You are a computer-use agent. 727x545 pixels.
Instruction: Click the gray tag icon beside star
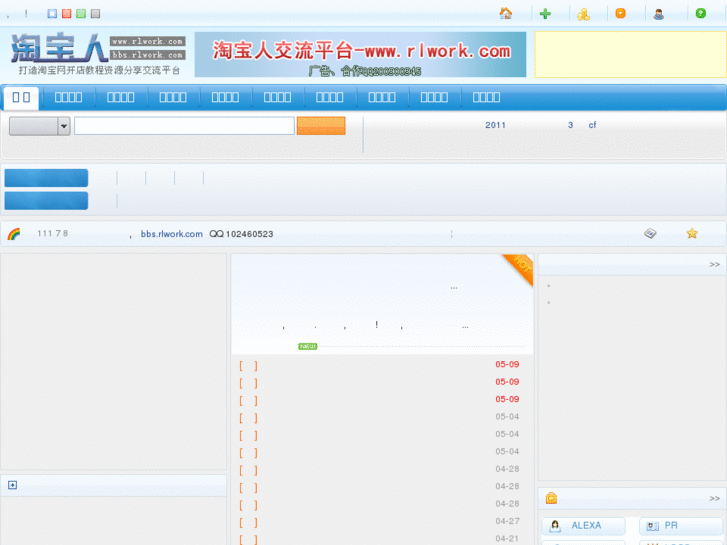(650, 233)
